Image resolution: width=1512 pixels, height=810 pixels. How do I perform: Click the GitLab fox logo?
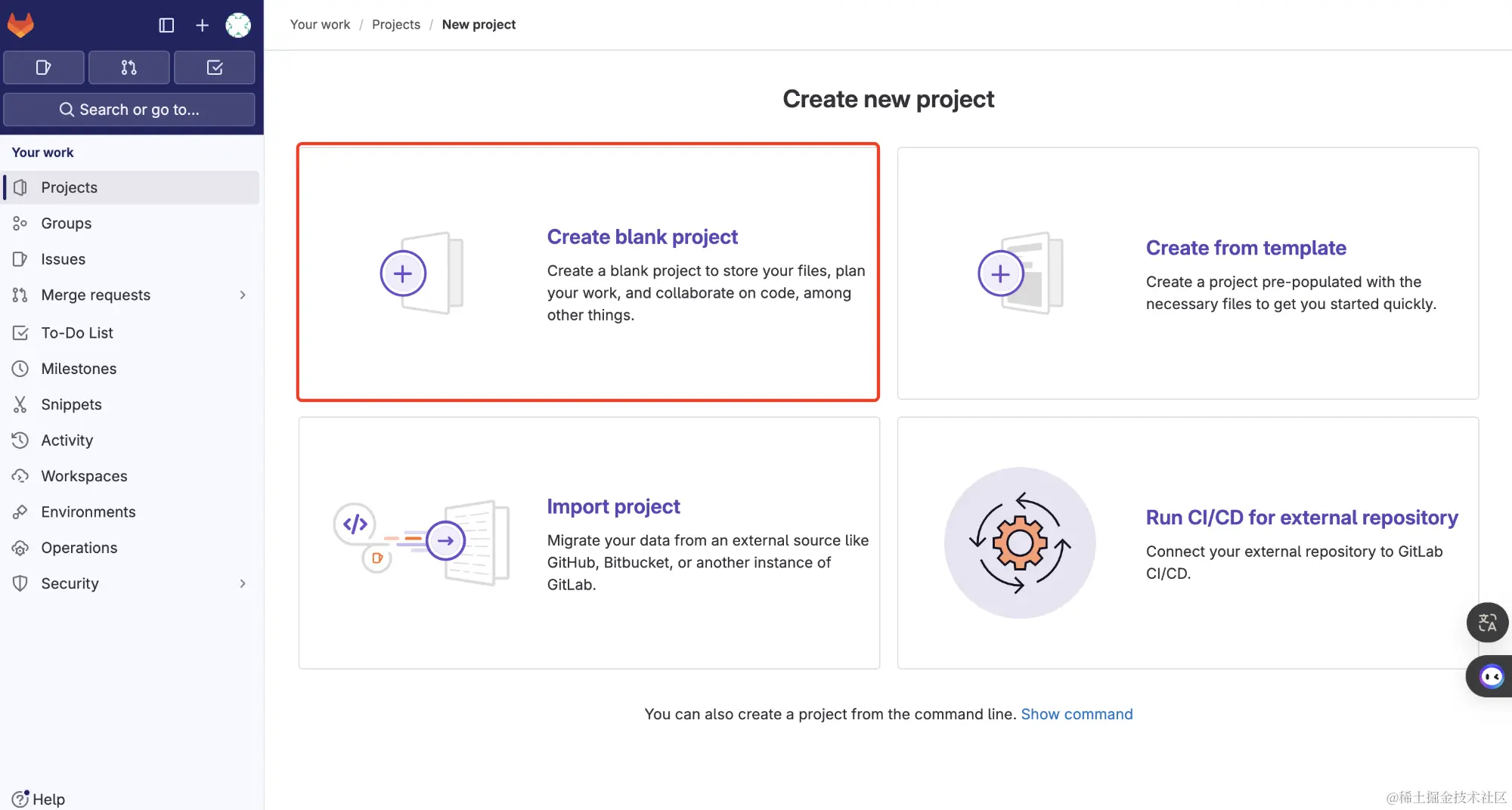point(20,25)
